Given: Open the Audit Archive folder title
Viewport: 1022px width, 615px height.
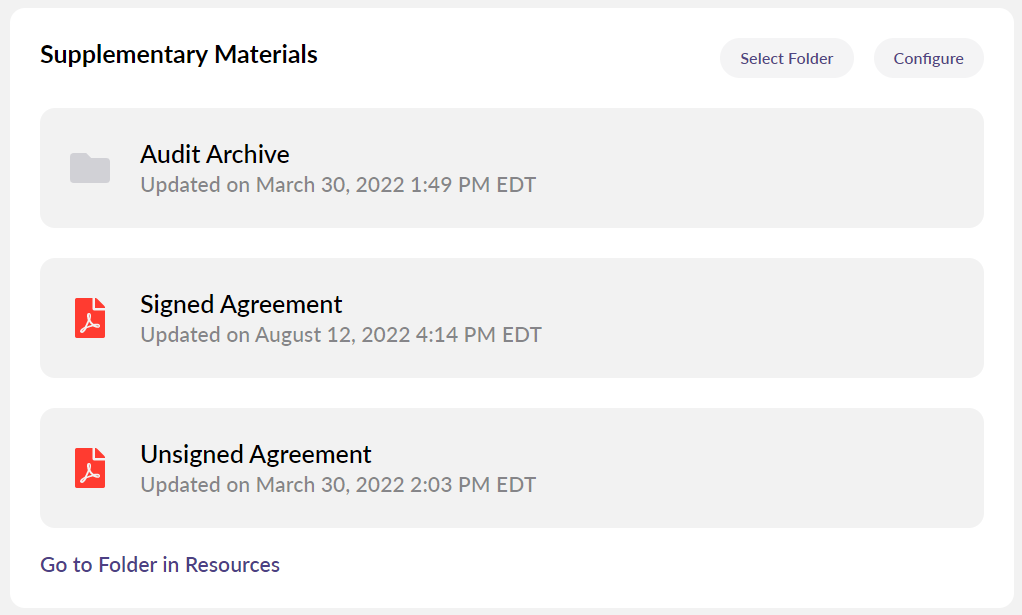Looking at the screenshot, I should (215, 155).
